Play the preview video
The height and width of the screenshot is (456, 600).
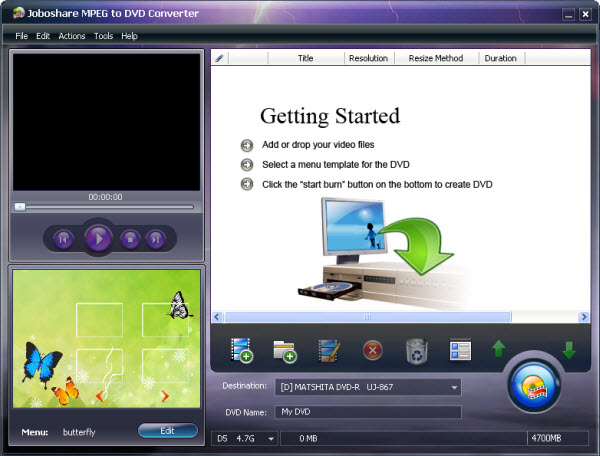coord(98,239)
